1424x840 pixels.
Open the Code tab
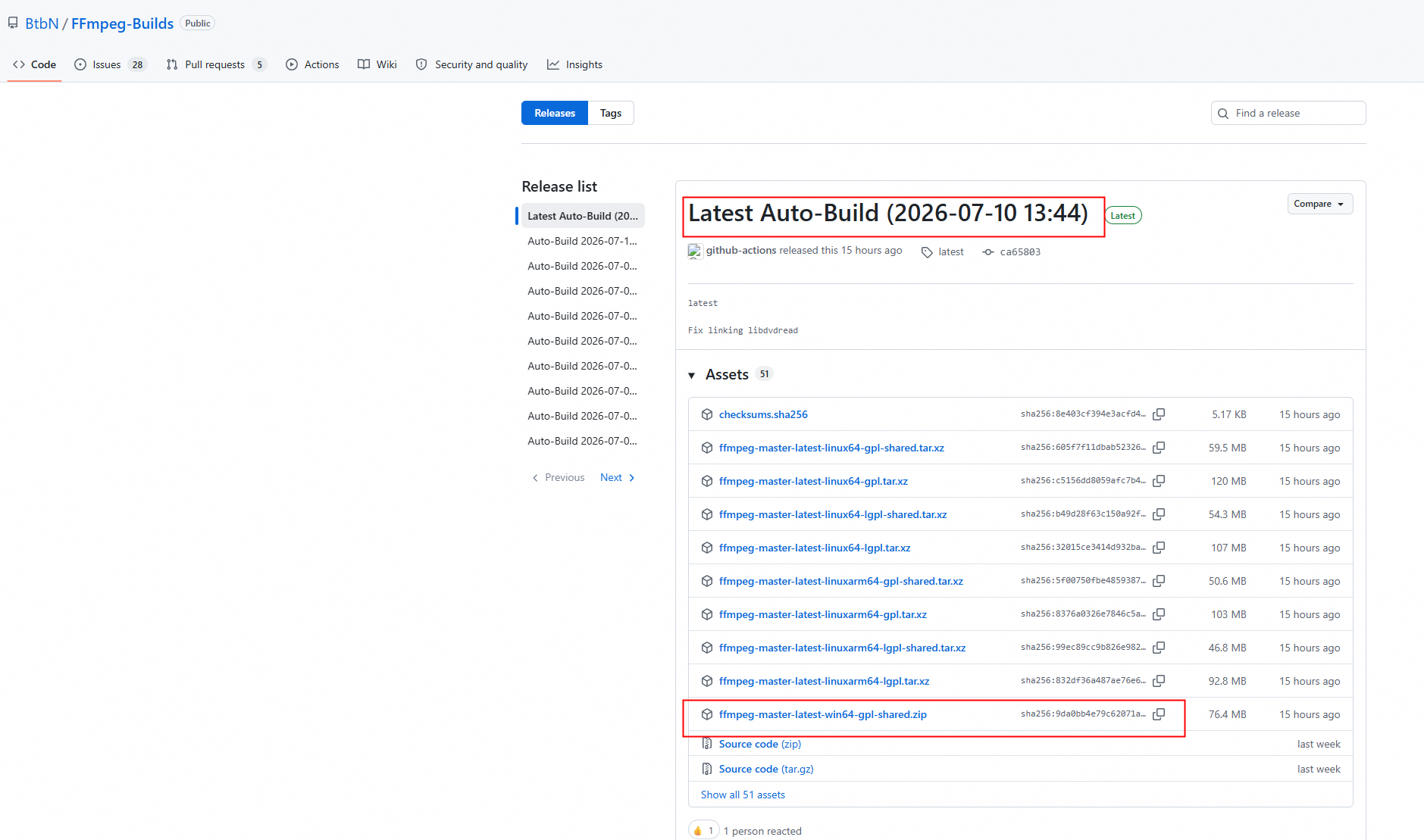35,64
